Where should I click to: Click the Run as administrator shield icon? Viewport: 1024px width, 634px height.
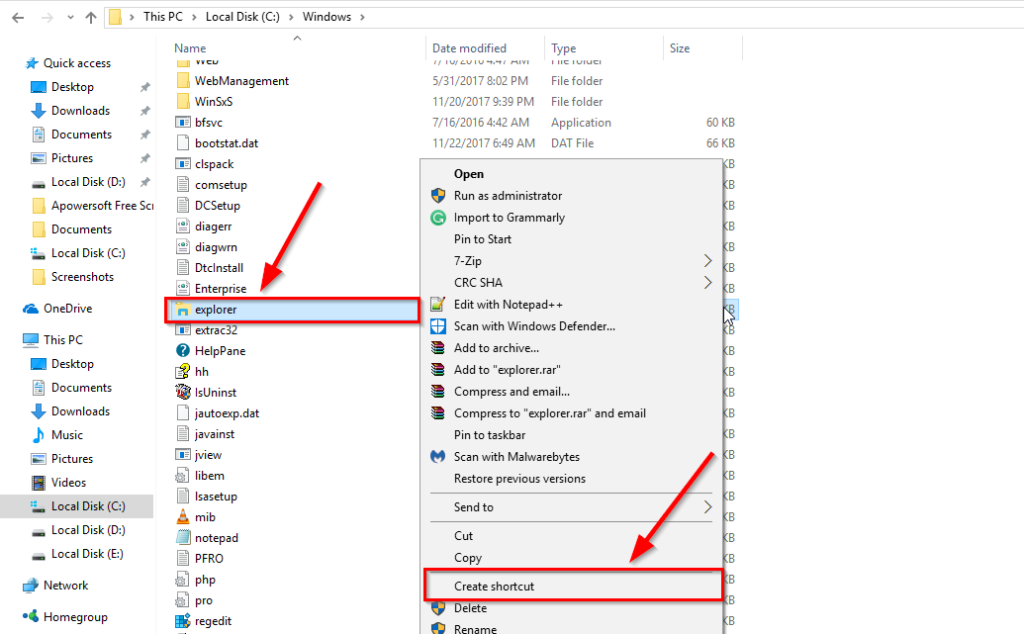pyautogui.click(x=437, y=196)
